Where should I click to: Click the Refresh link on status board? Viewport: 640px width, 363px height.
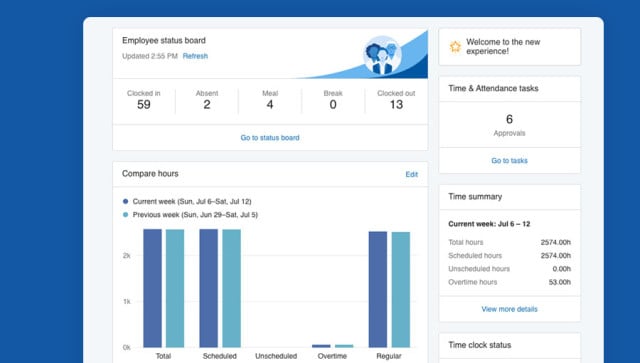click(x=195, y=56)
